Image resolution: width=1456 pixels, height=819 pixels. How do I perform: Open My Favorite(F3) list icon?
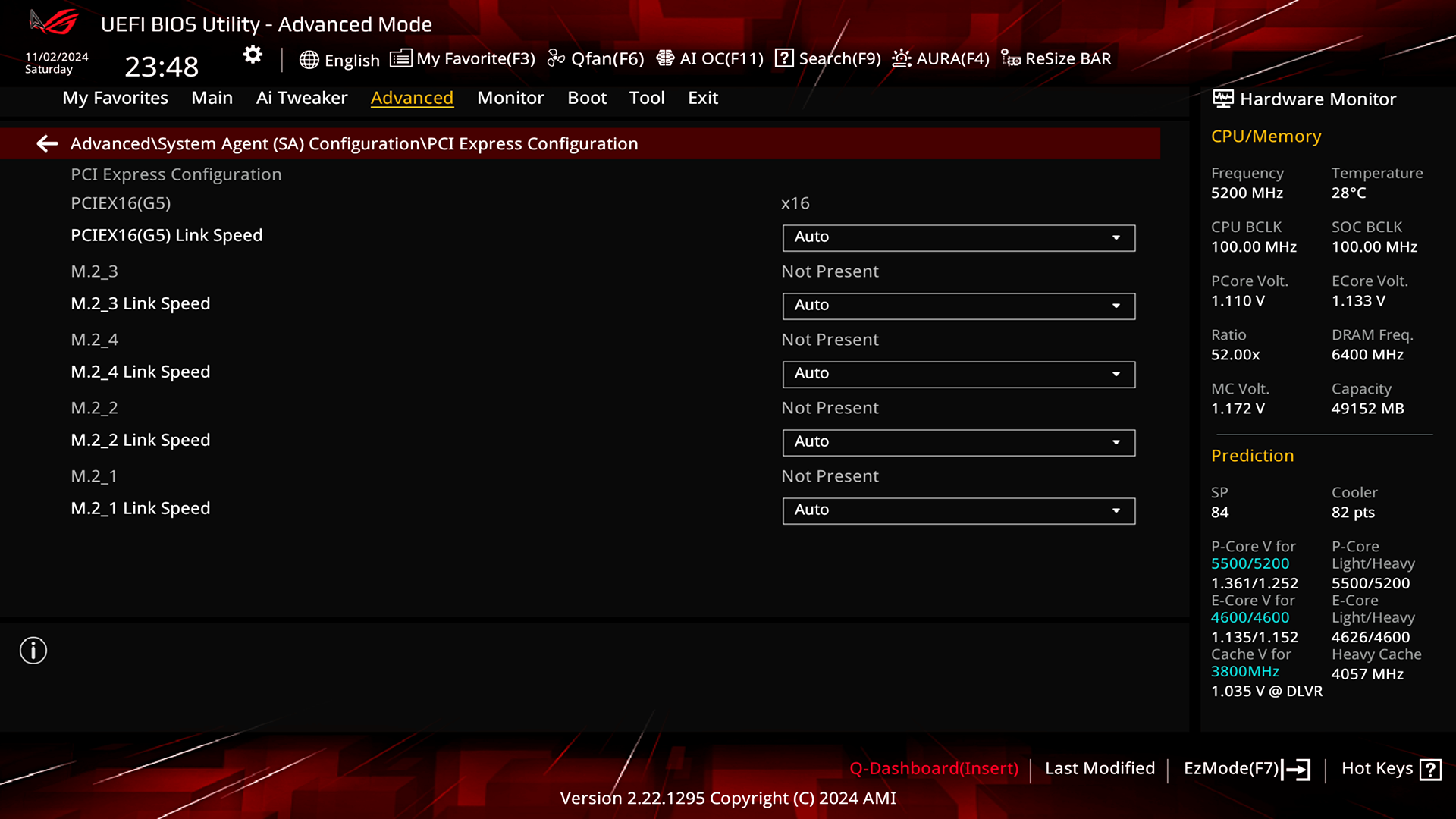(400, 58)
